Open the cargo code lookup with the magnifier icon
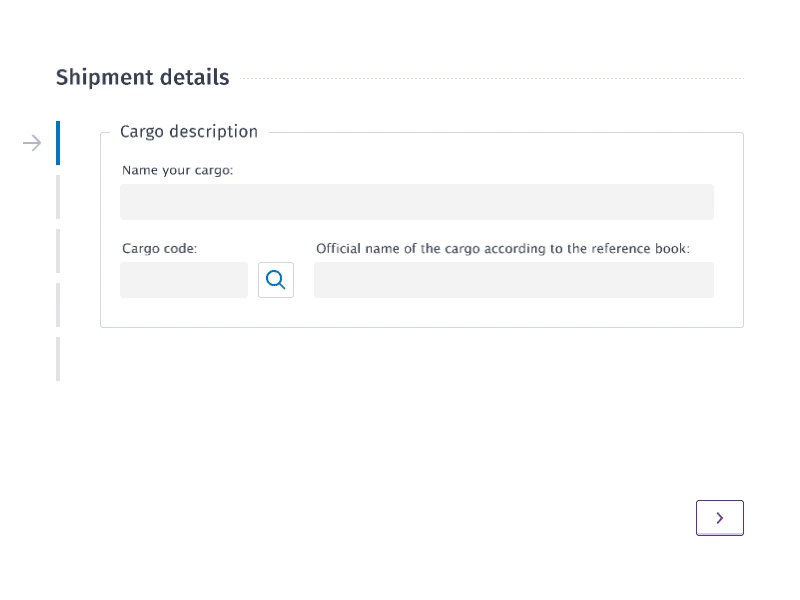The width and height of the screenshot is (800, 600). [276, 280]
